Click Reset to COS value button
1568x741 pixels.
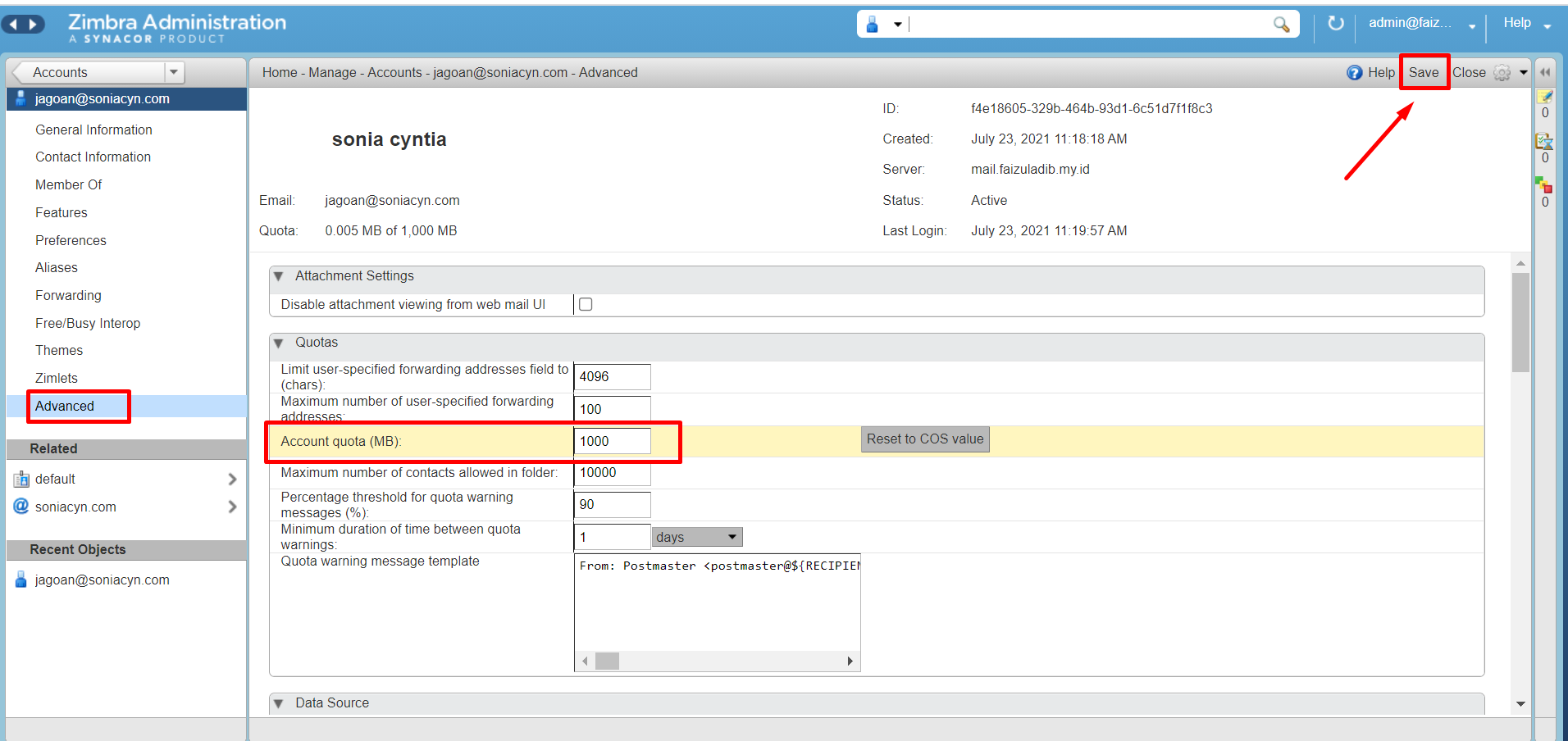[925, 439]
